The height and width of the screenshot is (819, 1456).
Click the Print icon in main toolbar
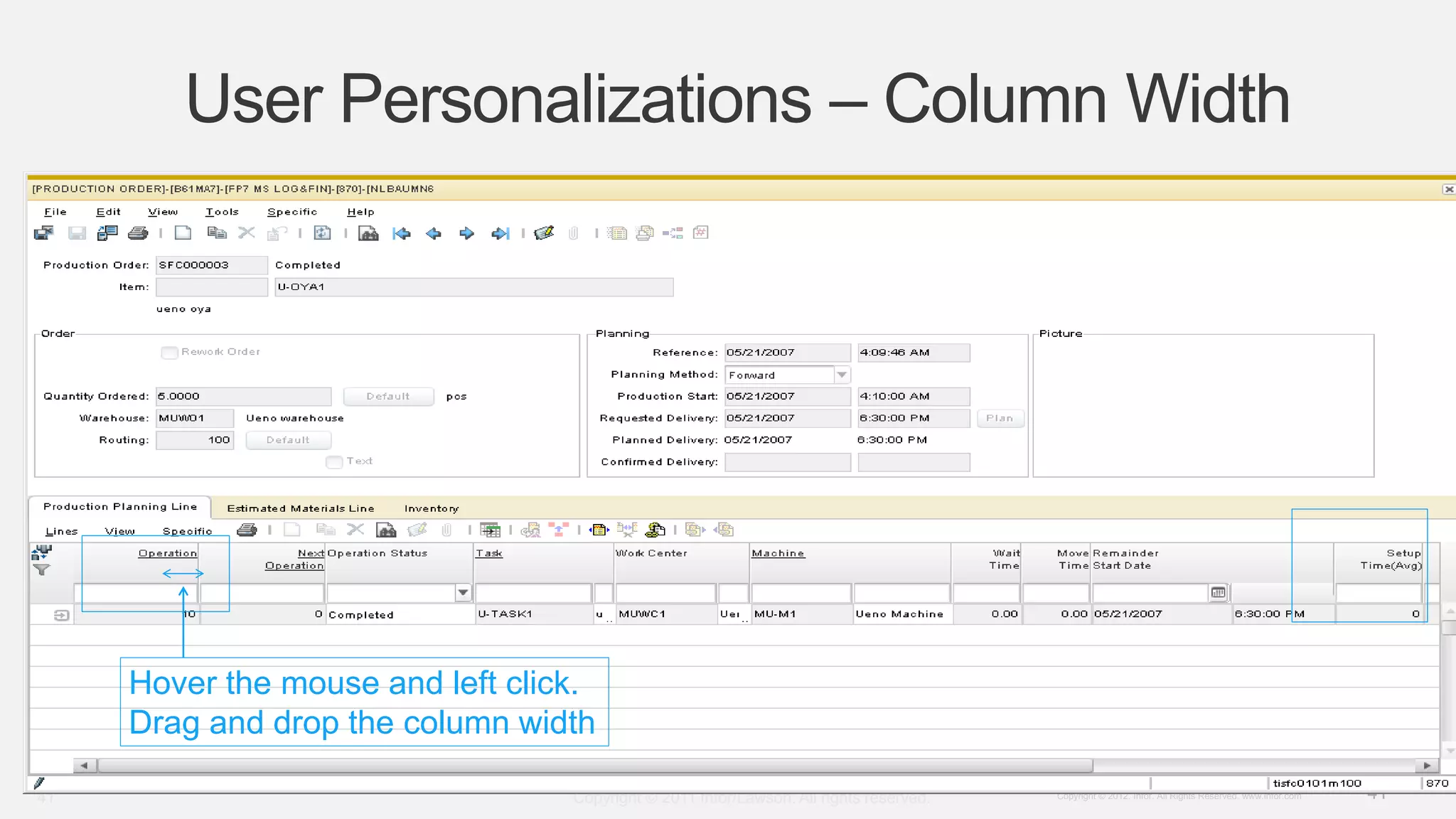(138, 233)
